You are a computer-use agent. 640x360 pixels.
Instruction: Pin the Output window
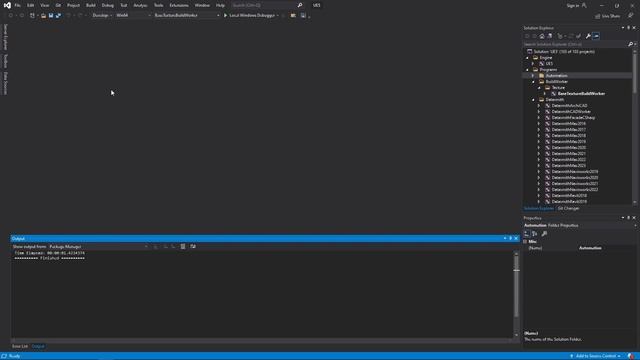tap(511, 238)
